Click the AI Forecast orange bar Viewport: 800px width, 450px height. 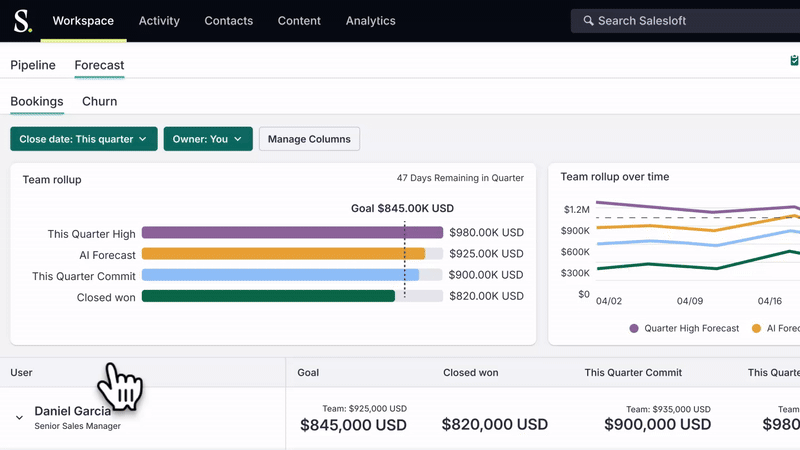tap(283, 254)
